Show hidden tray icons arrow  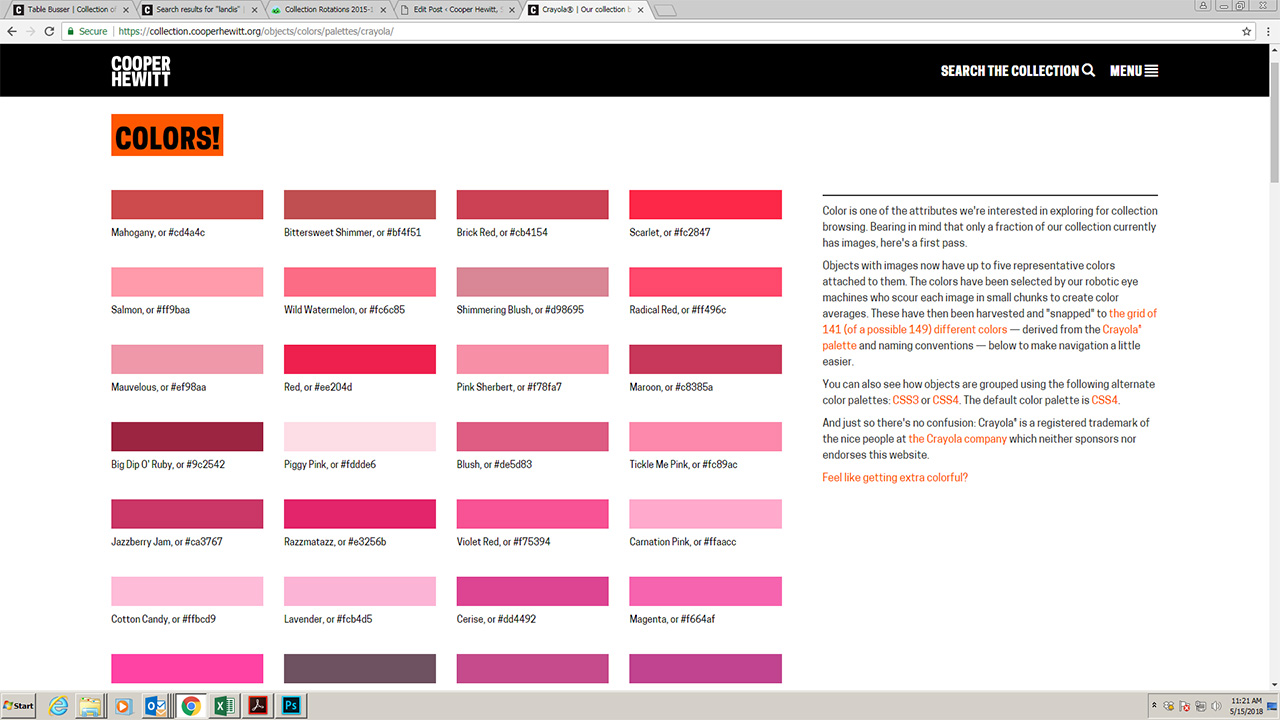tap(1154, 705)
